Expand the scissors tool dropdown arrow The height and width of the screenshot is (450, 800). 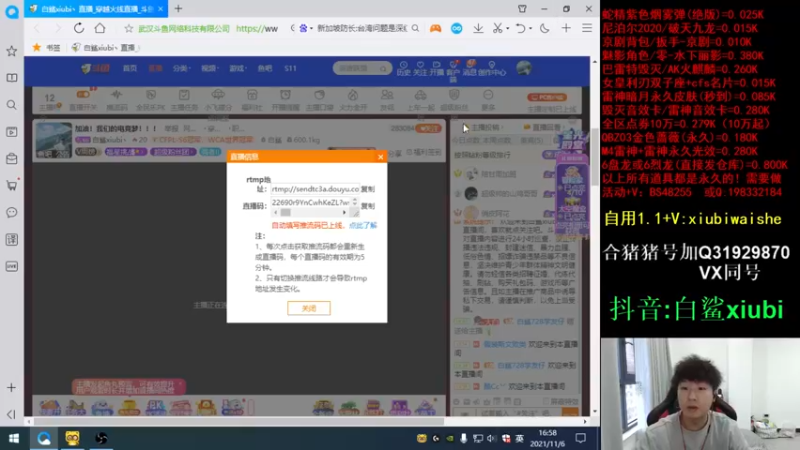click(x=508, y=29)
